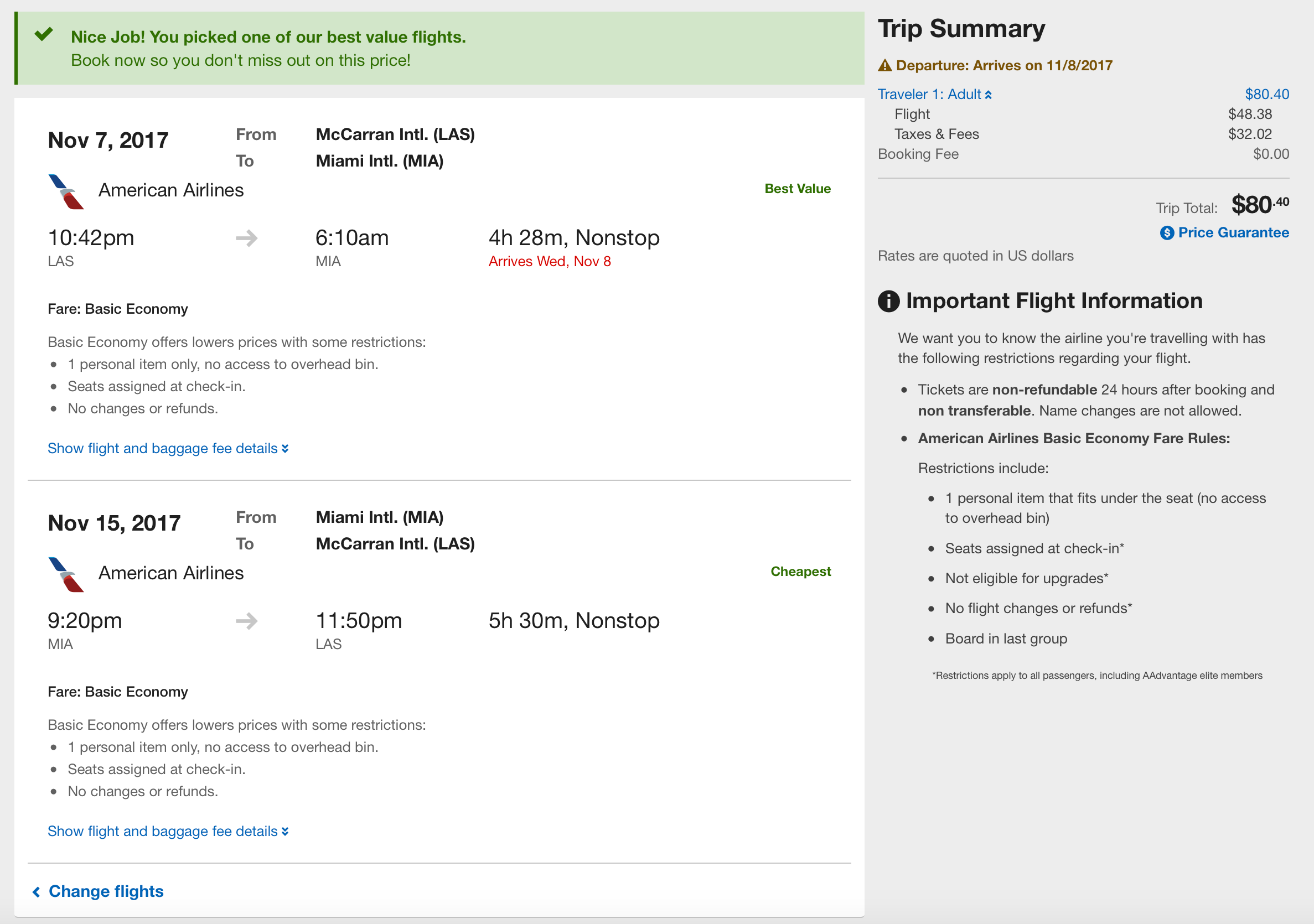Open the Price Guarantee link

coord(1233,233)
